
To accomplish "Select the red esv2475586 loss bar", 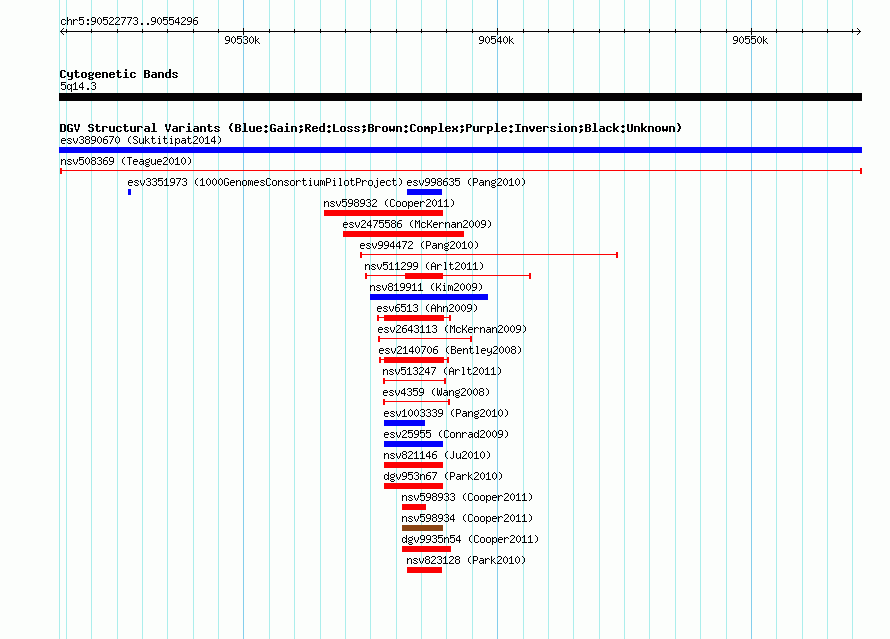I will [403, 234].
